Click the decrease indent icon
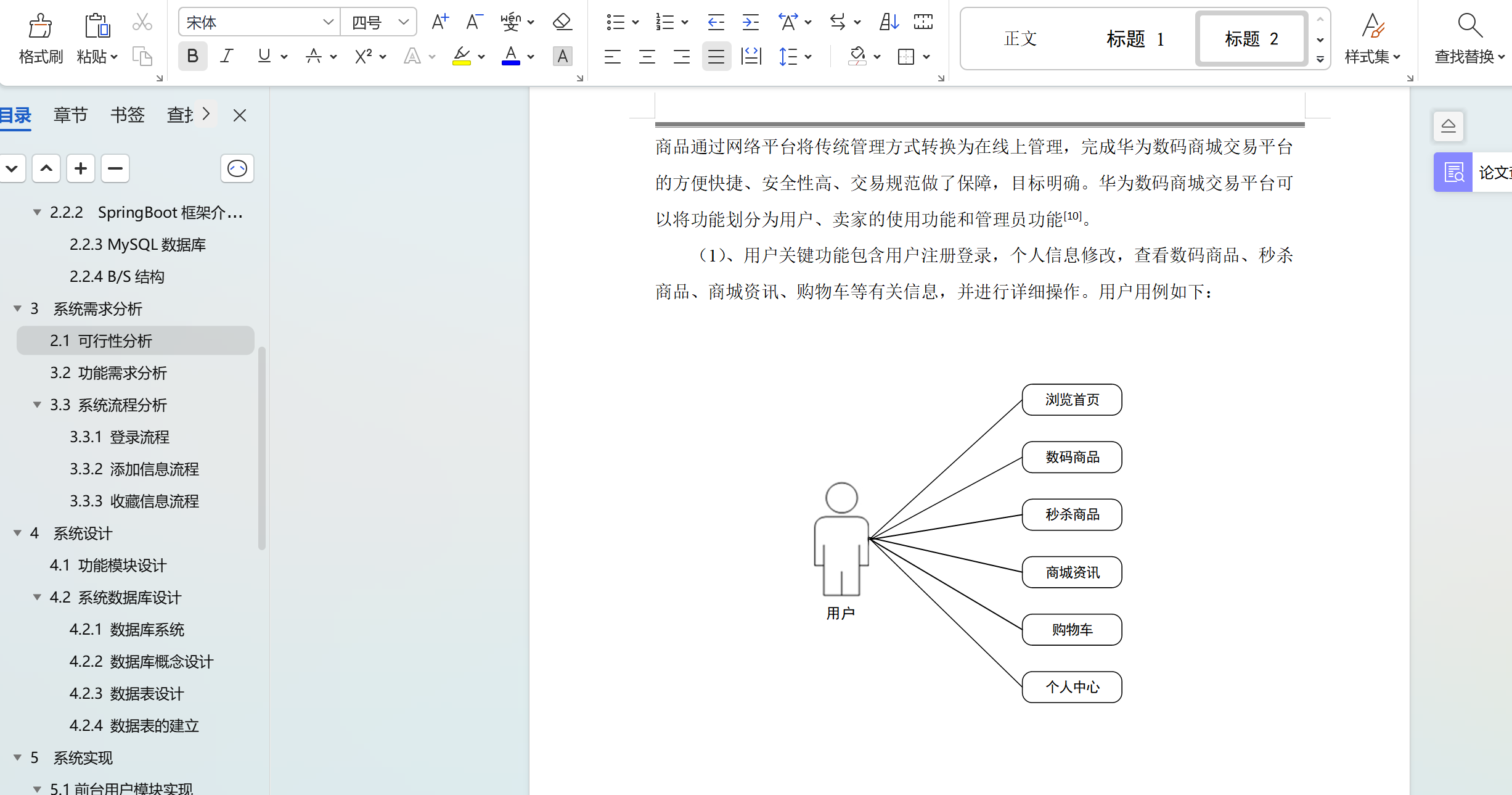 coord(716,22)
